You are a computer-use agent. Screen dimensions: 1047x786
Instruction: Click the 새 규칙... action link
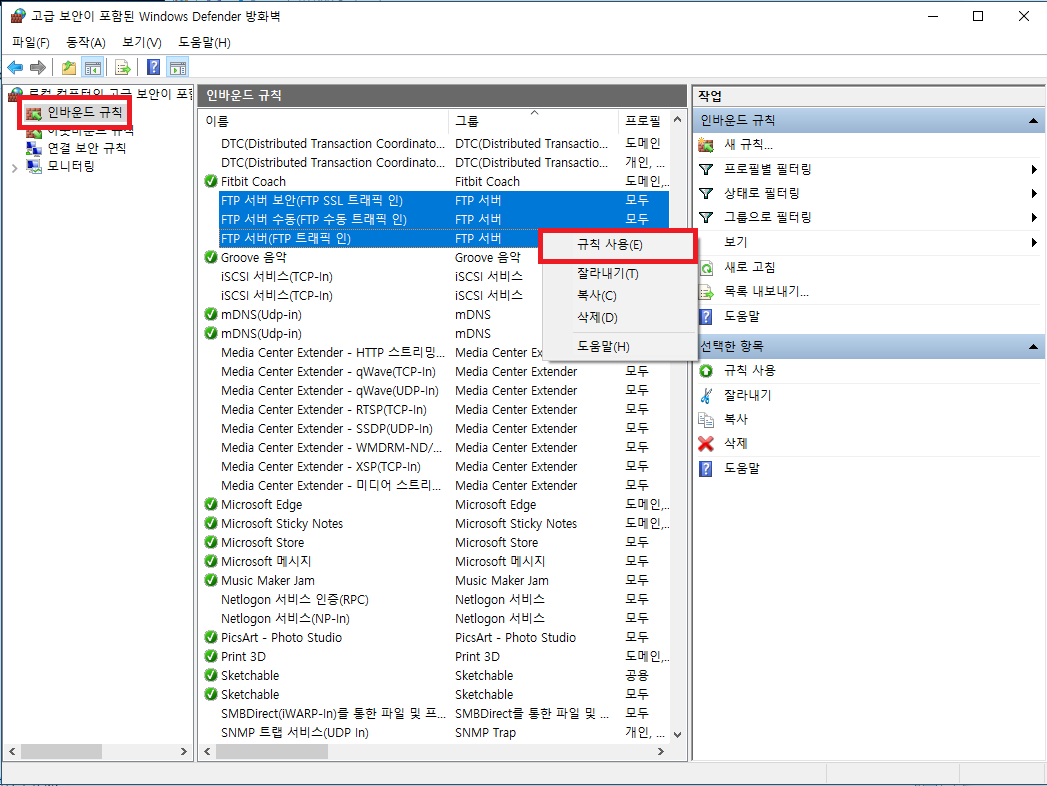[x=749, y=145]
